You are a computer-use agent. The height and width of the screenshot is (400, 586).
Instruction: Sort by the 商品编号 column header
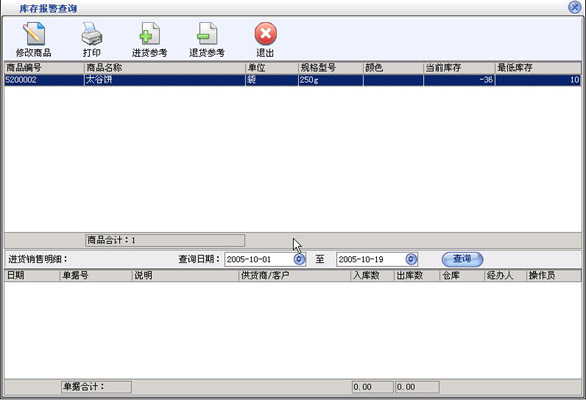click(44, 68)
